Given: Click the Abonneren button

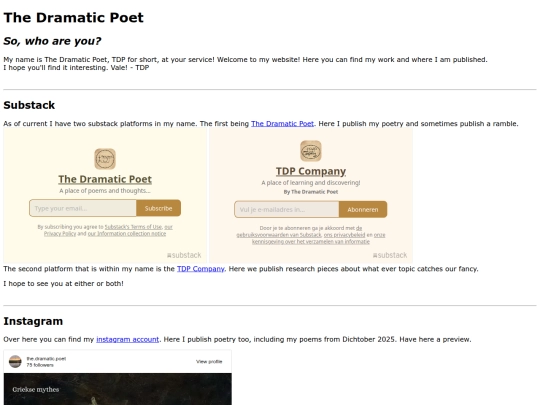Looking at the screenshot, I should point(363,209).
